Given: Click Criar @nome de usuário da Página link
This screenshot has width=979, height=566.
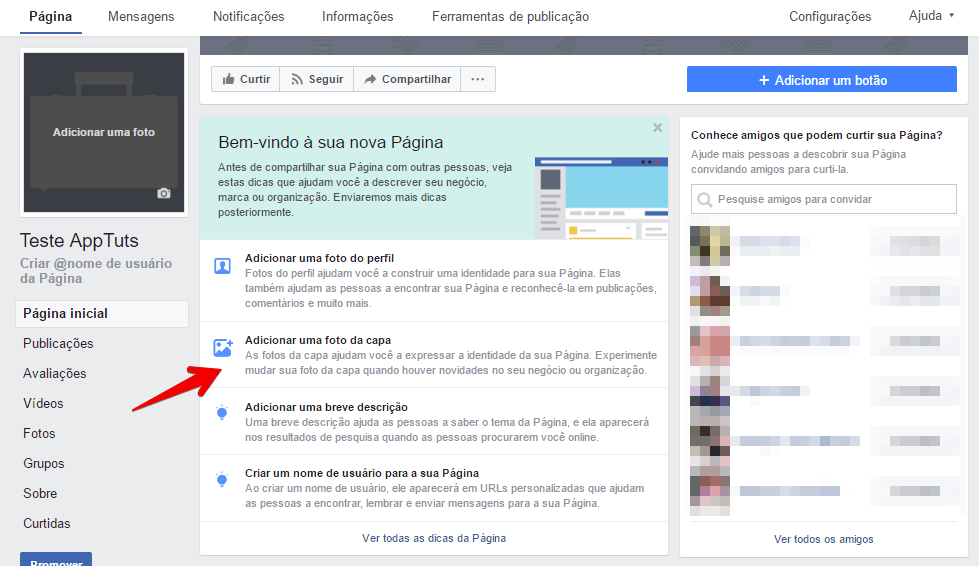Looking at the screenshot, I should (x=96, y=271).
